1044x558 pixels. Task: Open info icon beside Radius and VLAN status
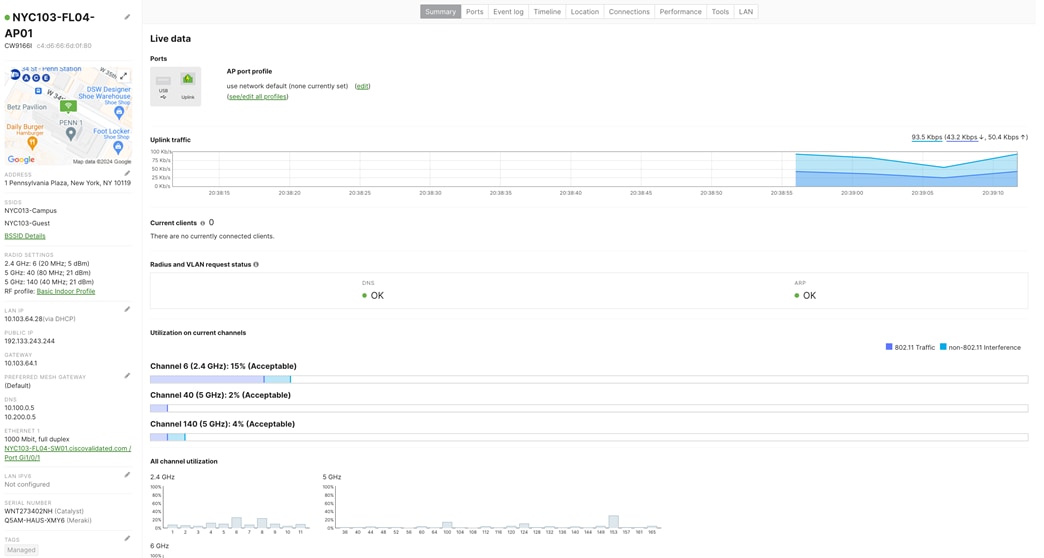[x=256, y=264]
